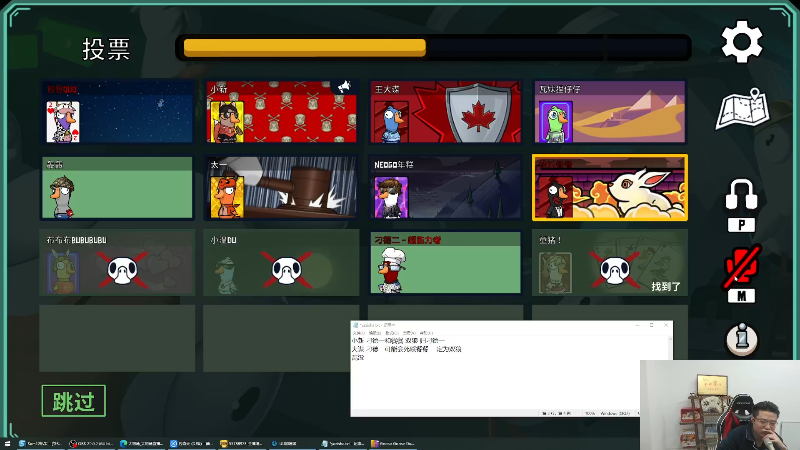Switch to the Edge browser taskbar item
The image size is (800, 450).
pos(142,444)
